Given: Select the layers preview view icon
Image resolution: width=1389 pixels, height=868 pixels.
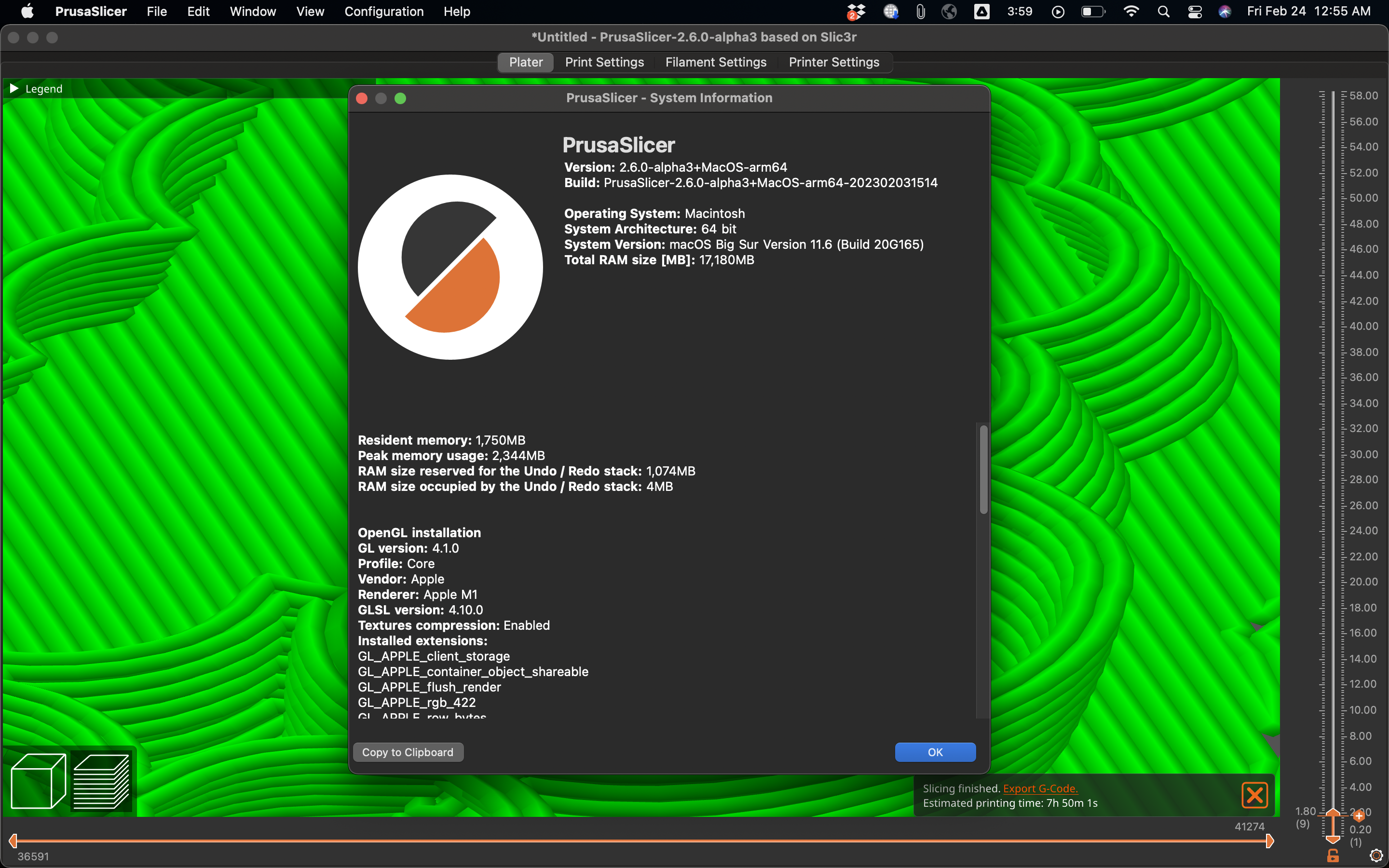Looking at the screenshot, I should tap(101, 780).
